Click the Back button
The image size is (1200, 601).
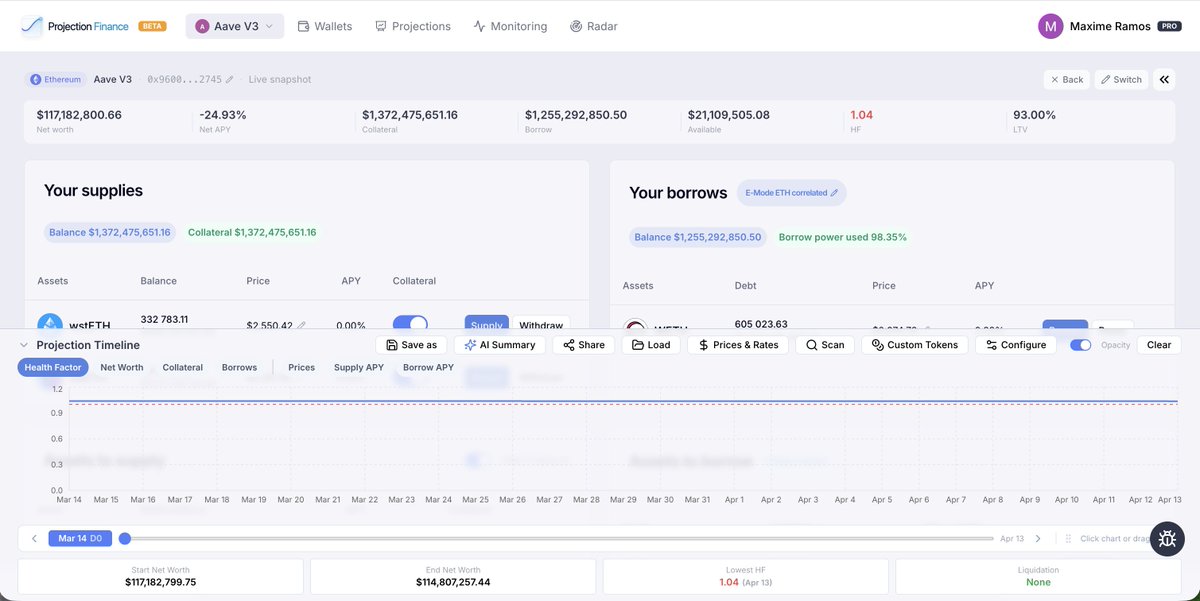[x=1067, y=79]
